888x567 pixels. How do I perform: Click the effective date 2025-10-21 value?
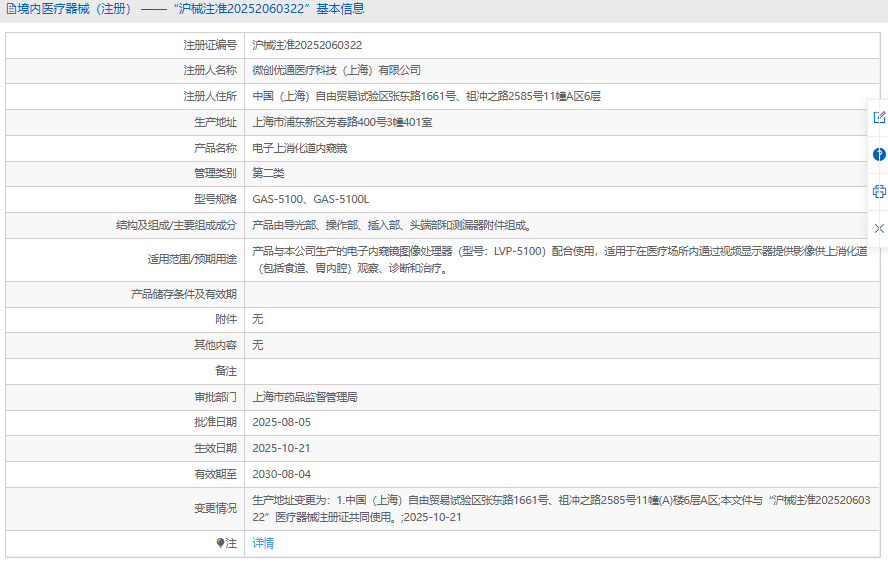(x=281, y=448)
